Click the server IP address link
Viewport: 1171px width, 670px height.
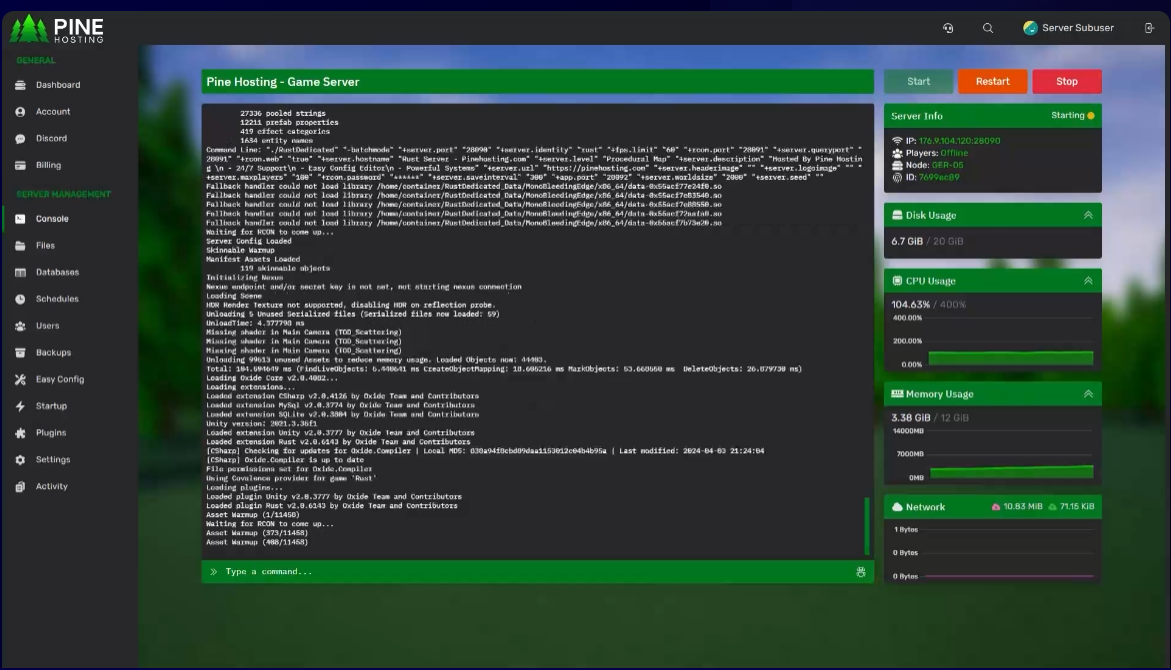point(959,140)
